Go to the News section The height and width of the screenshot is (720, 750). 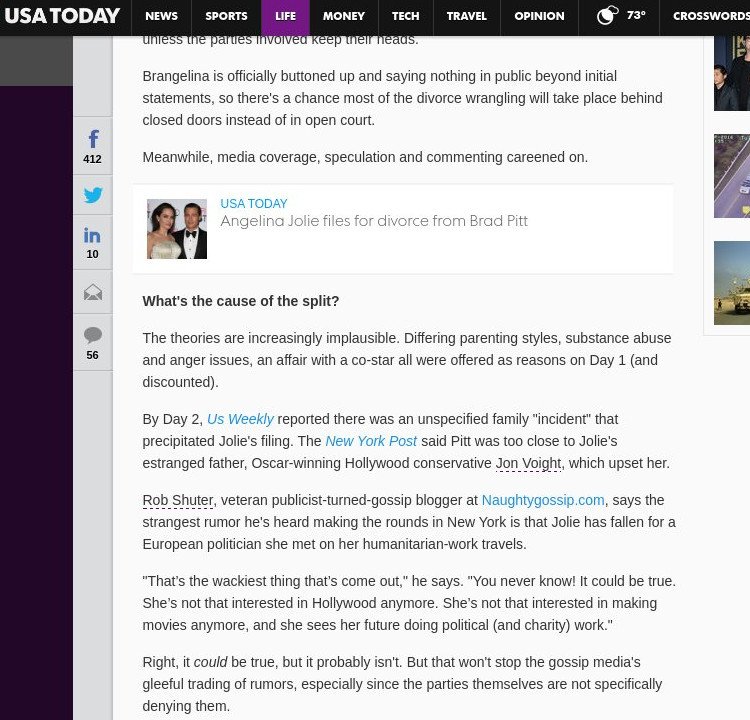click(161, 16)
